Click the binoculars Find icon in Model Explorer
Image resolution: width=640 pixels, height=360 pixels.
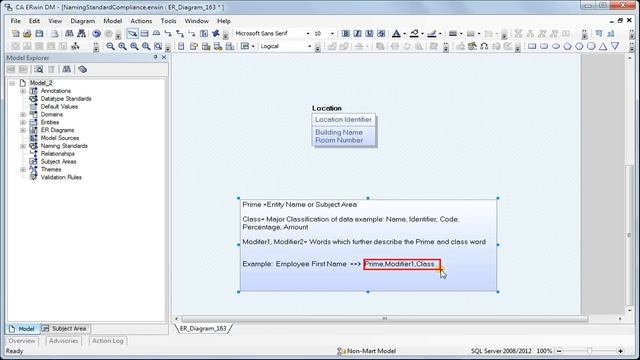point(67,69)
